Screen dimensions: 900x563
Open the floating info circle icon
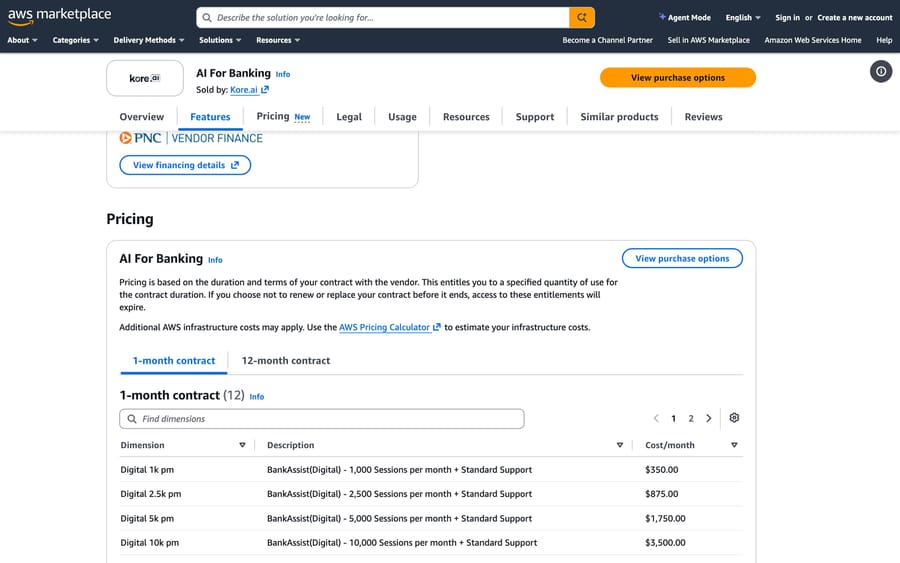880,72
